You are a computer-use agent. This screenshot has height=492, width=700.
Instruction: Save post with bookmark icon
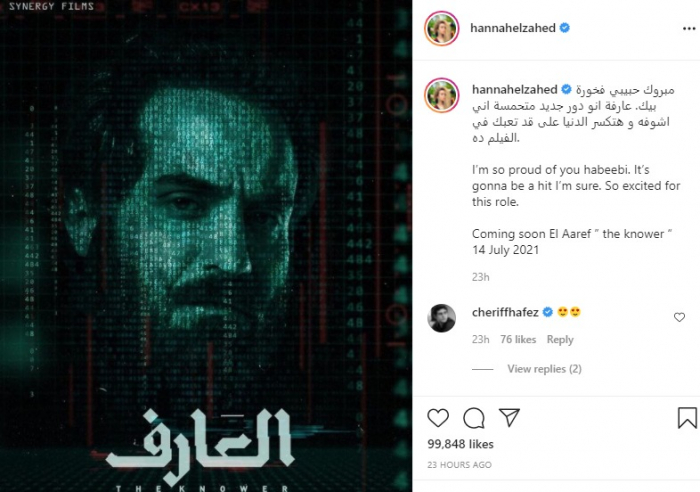[687, 418]
